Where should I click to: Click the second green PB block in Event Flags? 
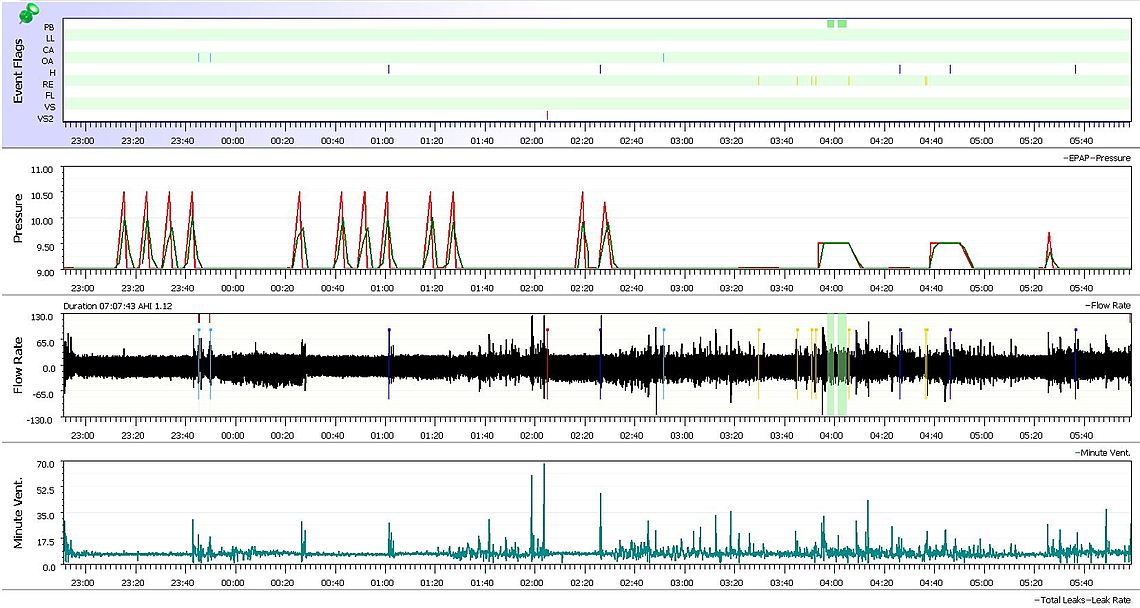[x=842, y=24]
